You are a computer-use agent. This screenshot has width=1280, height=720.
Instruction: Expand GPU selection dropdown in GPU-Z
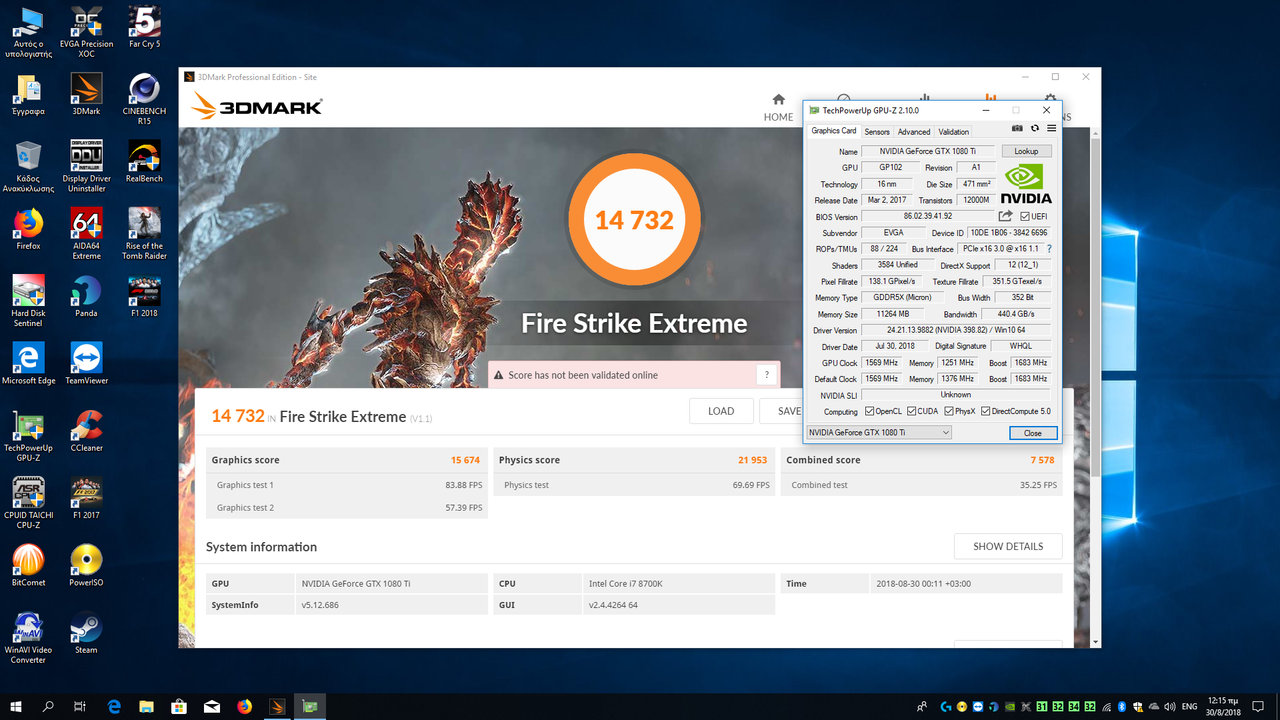coord(879,432)
